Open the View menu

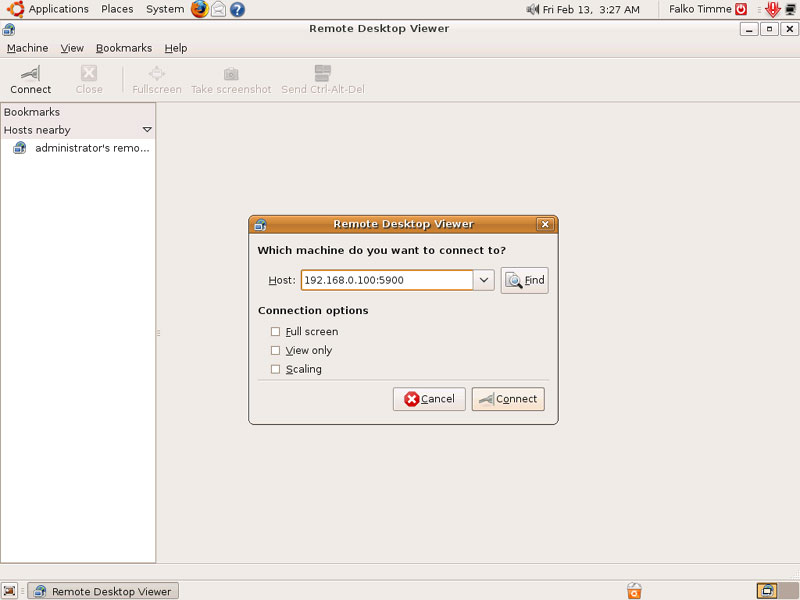coord(72,48)
